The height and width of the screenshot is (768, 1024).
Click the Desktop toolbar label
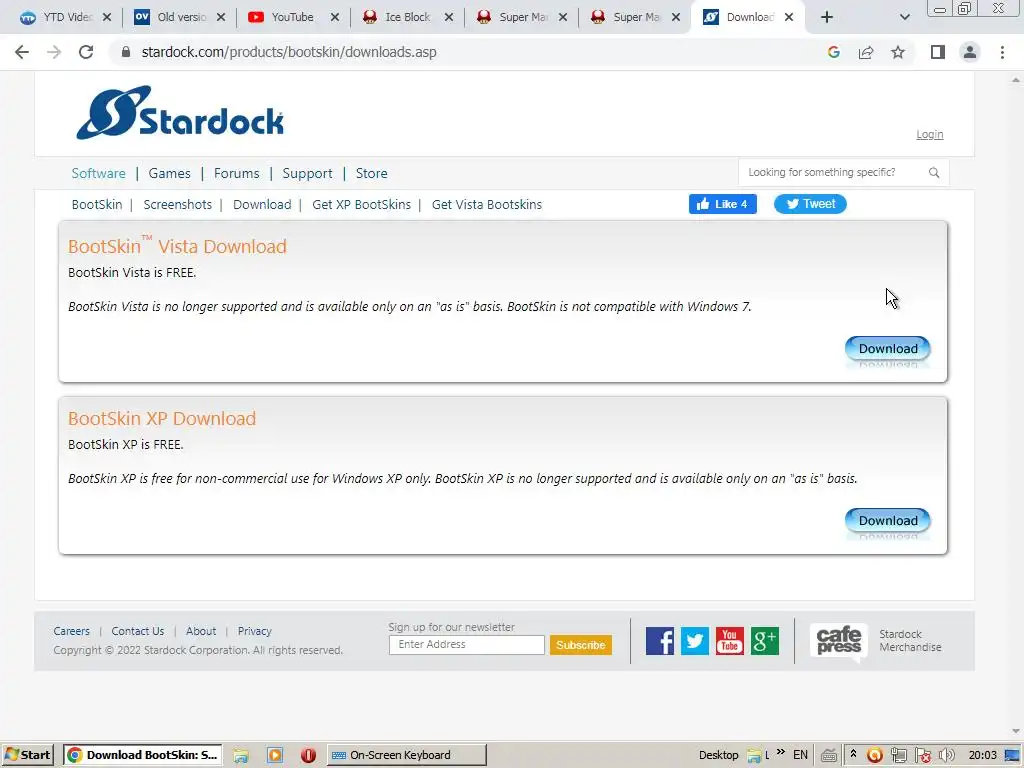point(718,755)
